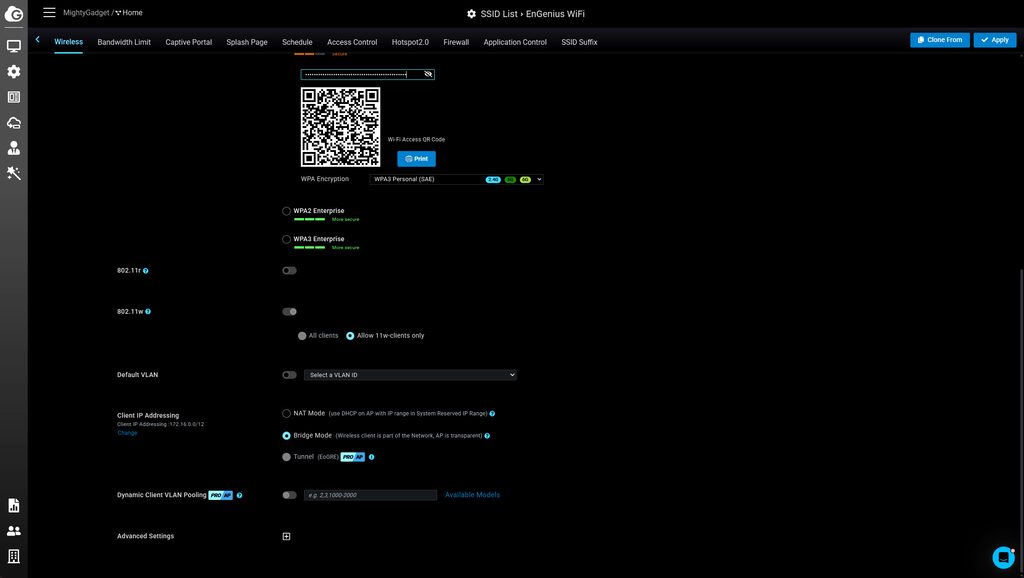Screen dimensions: 1024x578
Task: Open the magic wand icon in the sidebar
Action: click(x=14, y=173)
